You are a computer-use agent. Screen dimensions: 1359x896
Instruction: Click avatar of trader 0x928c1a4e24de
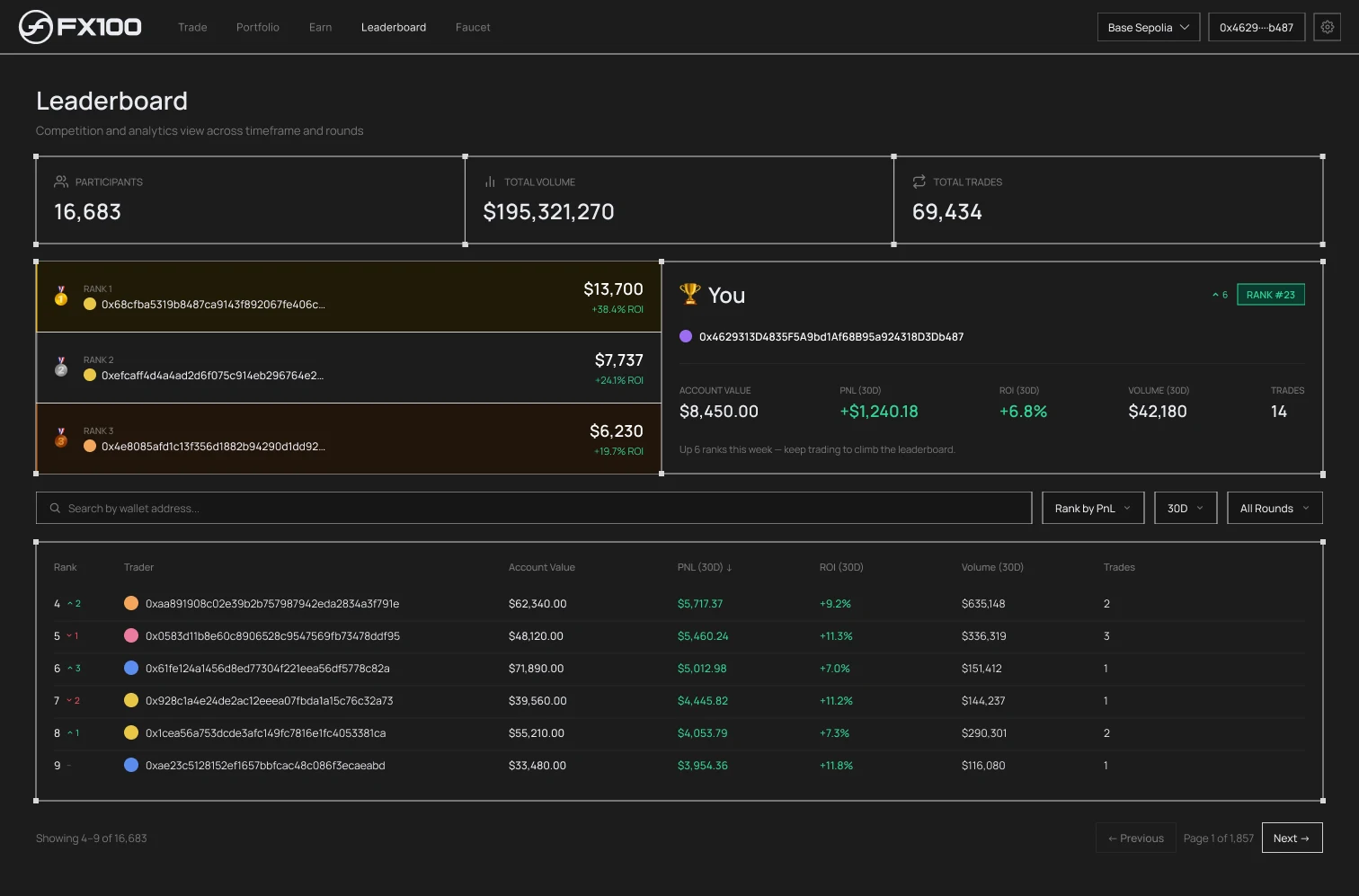tap(131, 700)
